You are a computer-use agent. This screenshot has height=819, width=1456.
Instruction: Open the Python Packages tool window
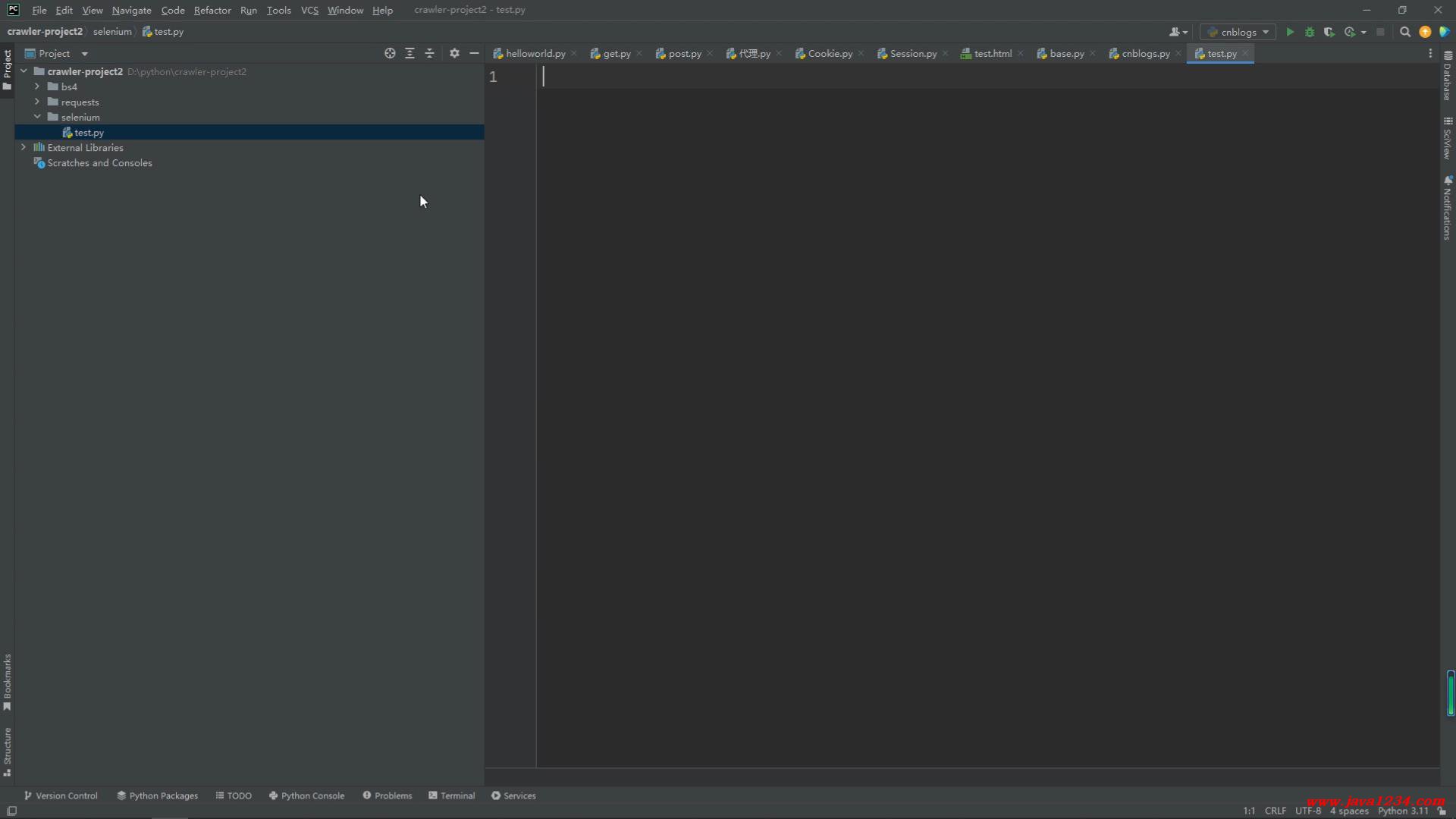(x=157, y=795)
